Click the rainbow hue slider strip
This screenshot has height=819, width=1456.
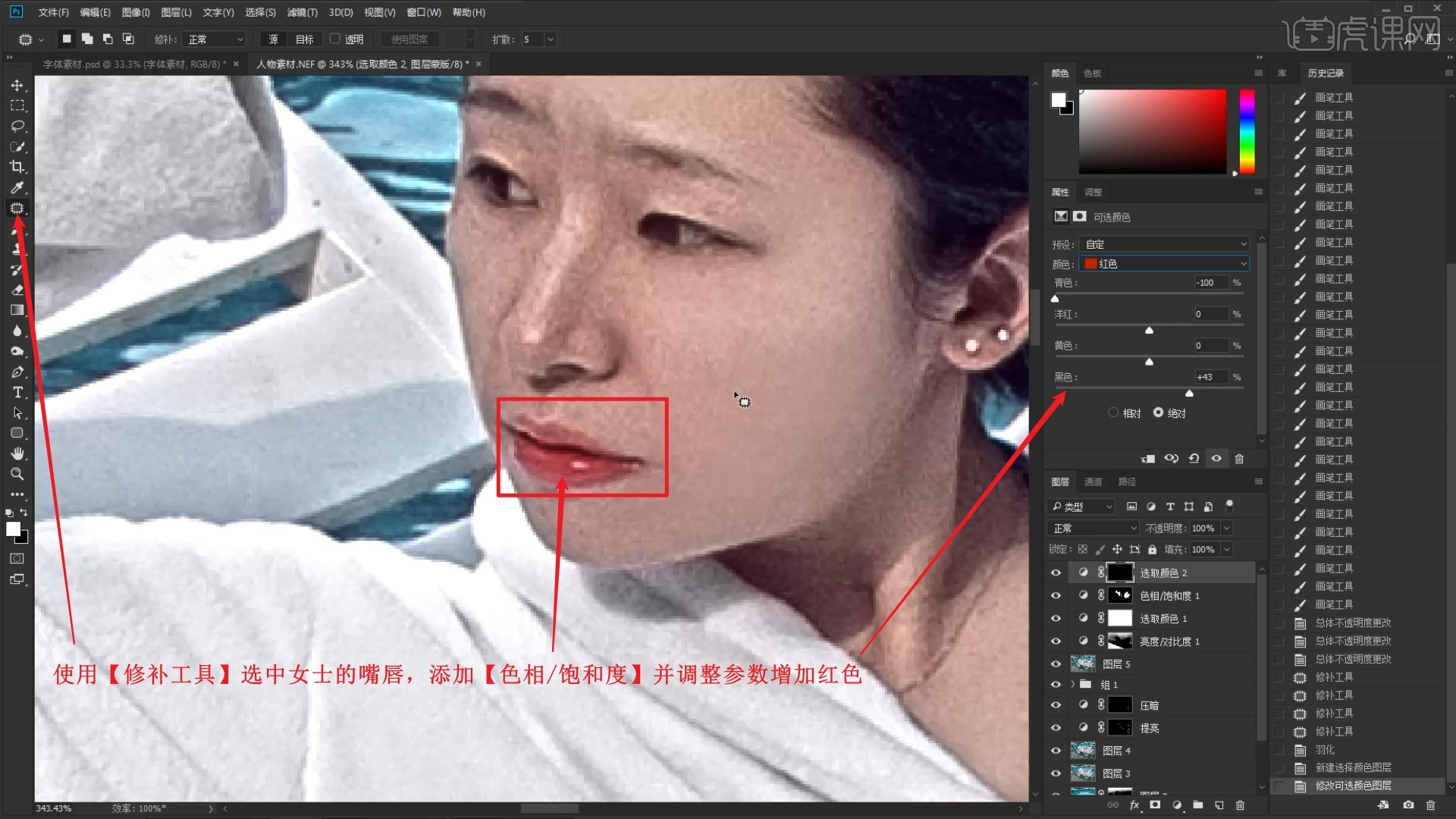[1247, 131]
